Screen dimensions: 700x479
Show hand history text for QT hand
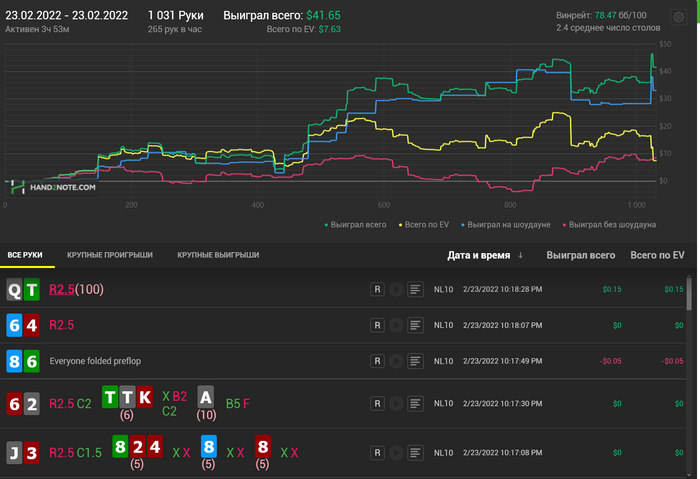tap(415, 289)
